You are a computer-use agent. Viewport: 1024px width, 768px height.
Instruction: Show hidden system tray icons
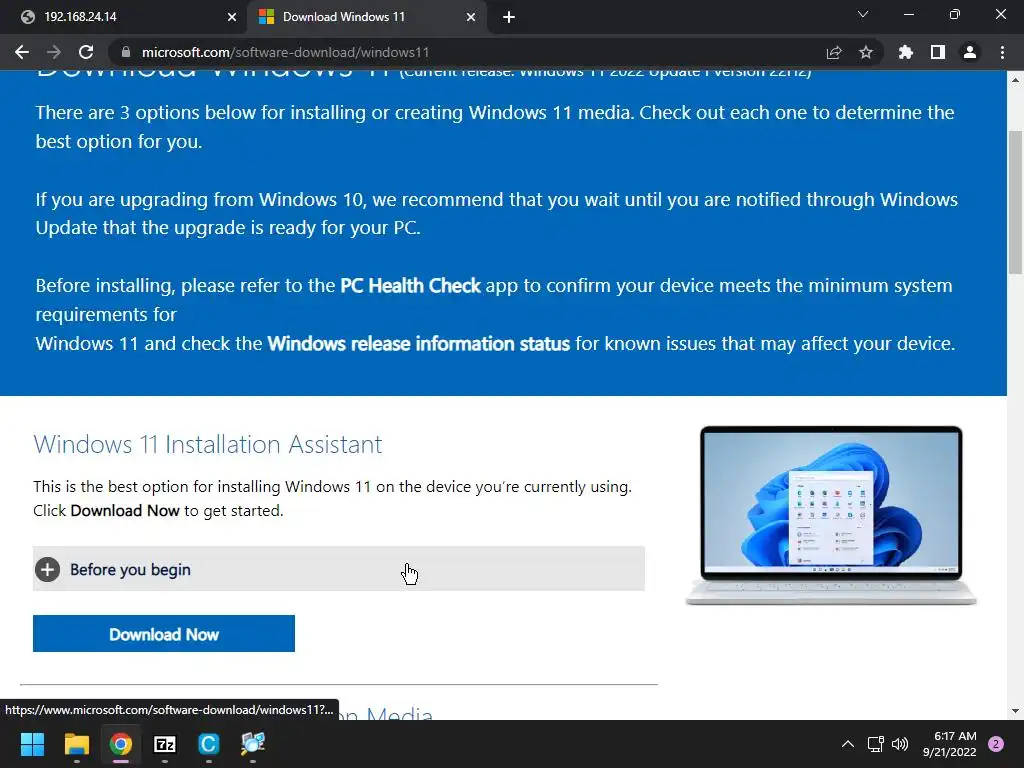pos(848,744)
